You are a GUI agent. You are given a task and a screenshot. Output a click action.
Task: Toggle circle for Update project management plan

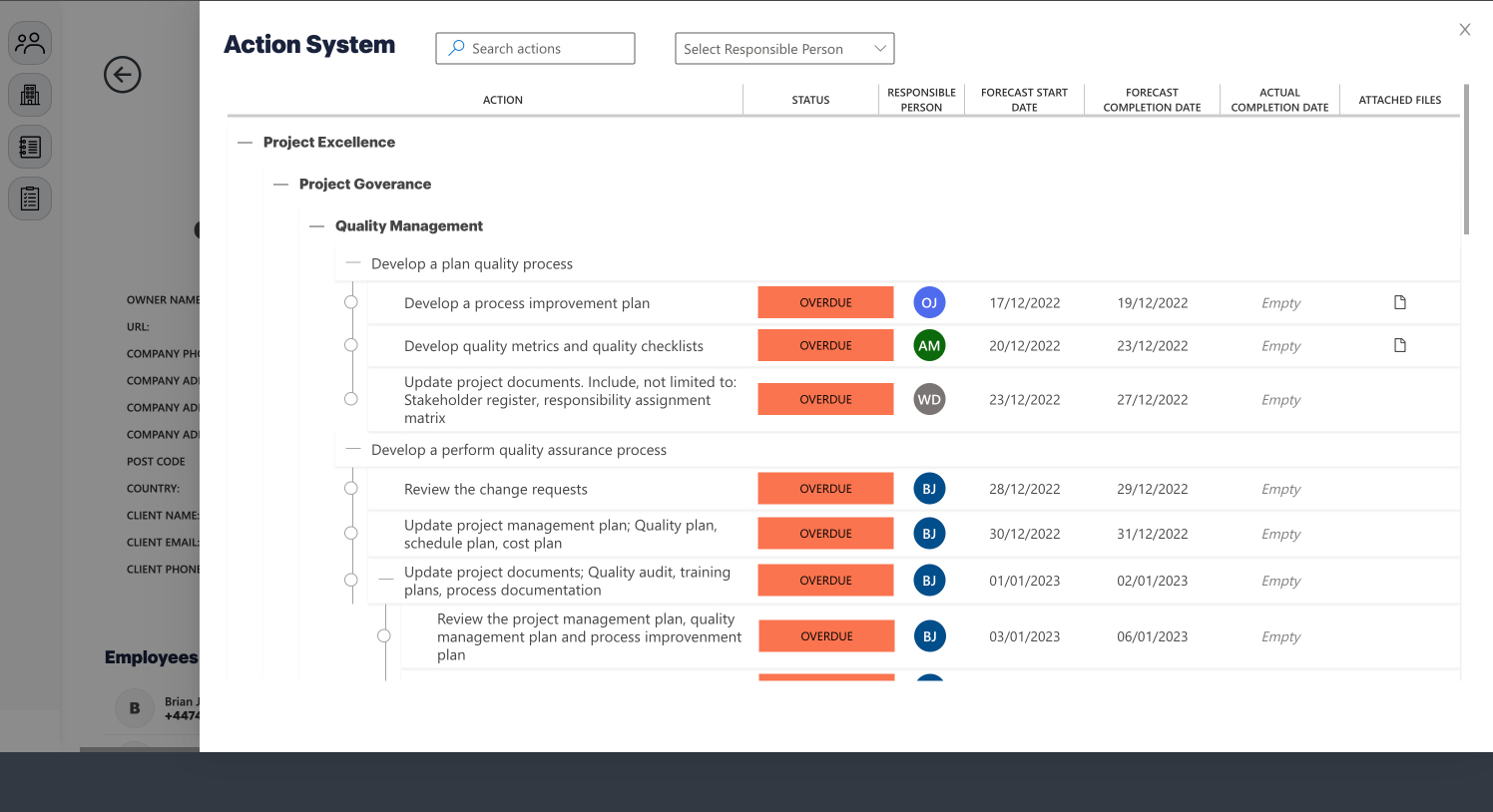point(350,534)
